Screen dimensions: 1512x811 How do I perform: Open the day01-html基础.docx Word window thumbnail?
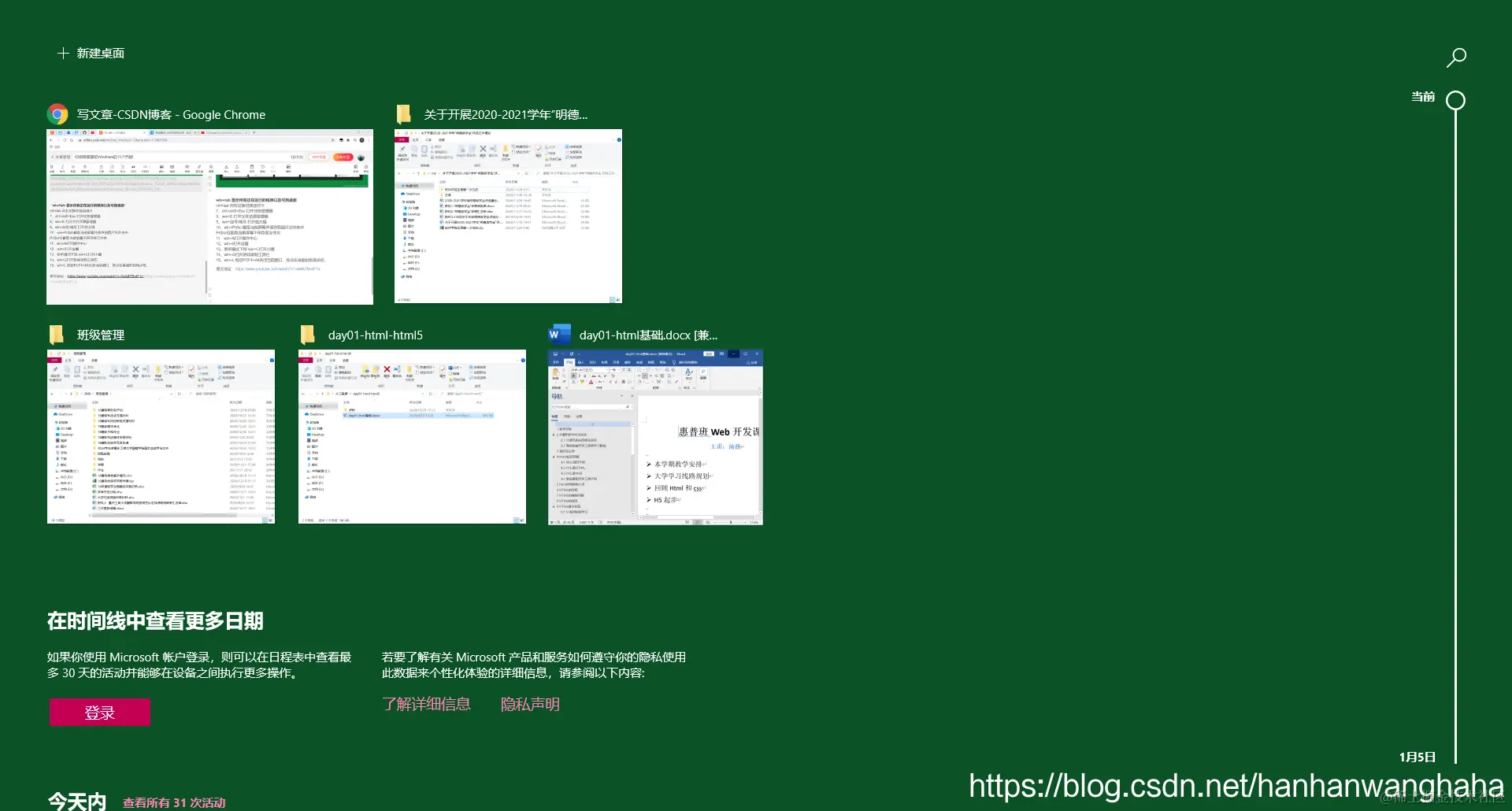click(x=655, y=437)
